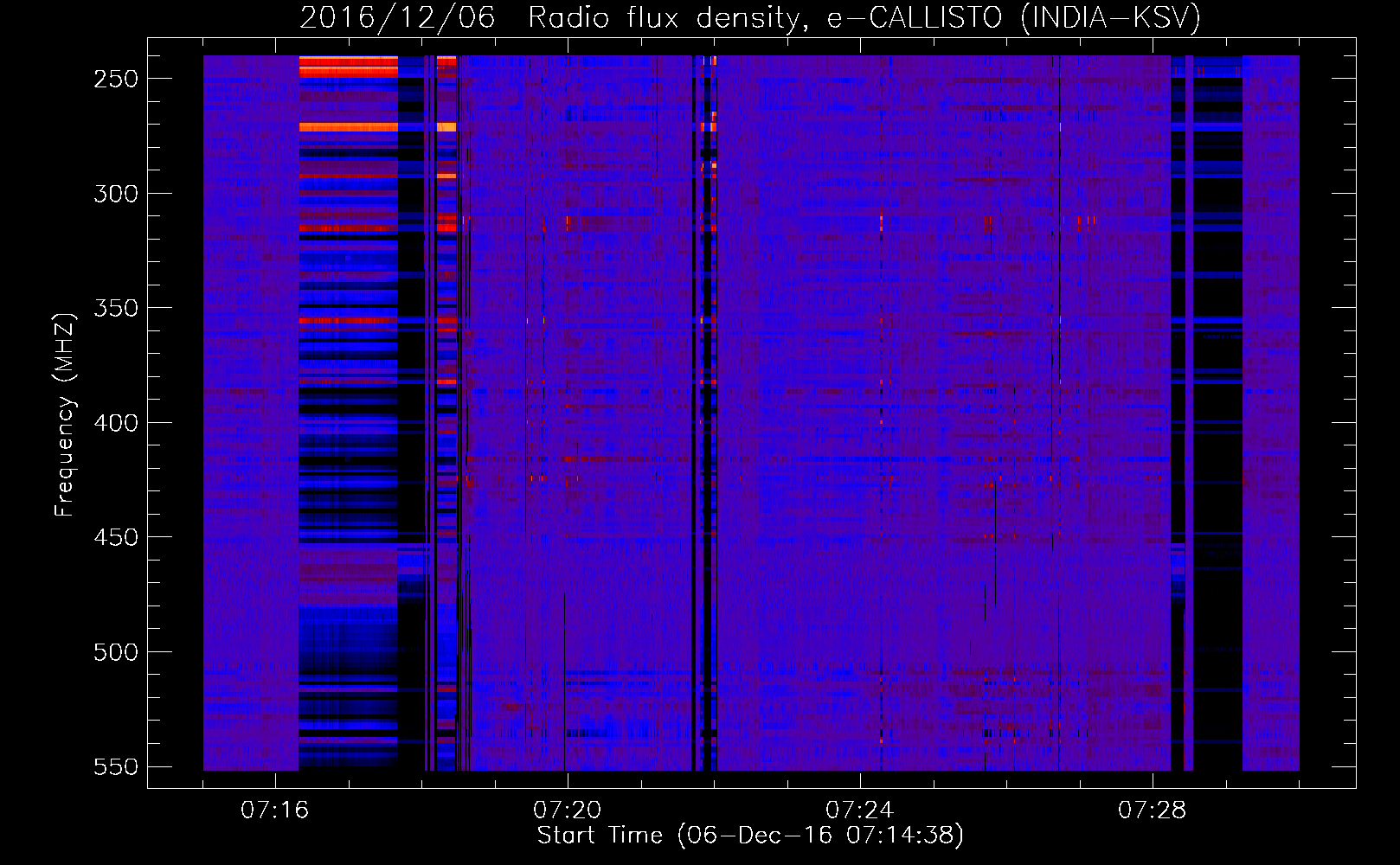Click the 07:28 time tick label
1400x865 pixels.
pyautogui.click(x=1153, y=811)
